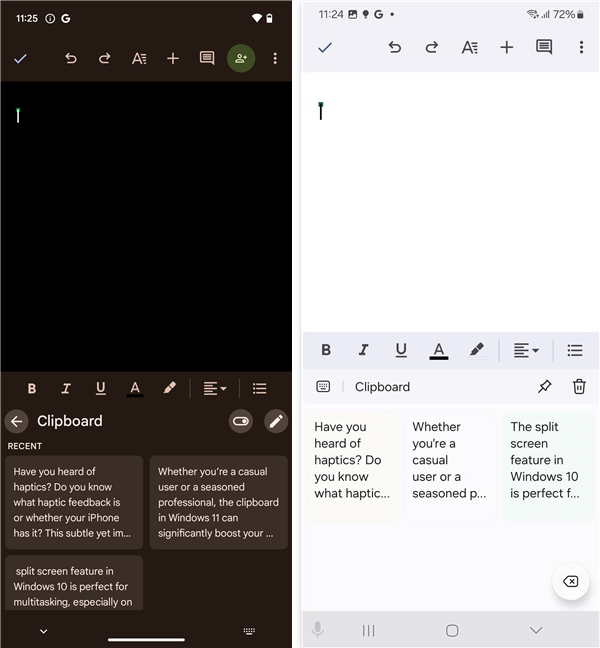Tap the microphone icon on Samsung navigation bar
Image resolution: width=600 pixels, height=648 pixels.
(318, 630)
